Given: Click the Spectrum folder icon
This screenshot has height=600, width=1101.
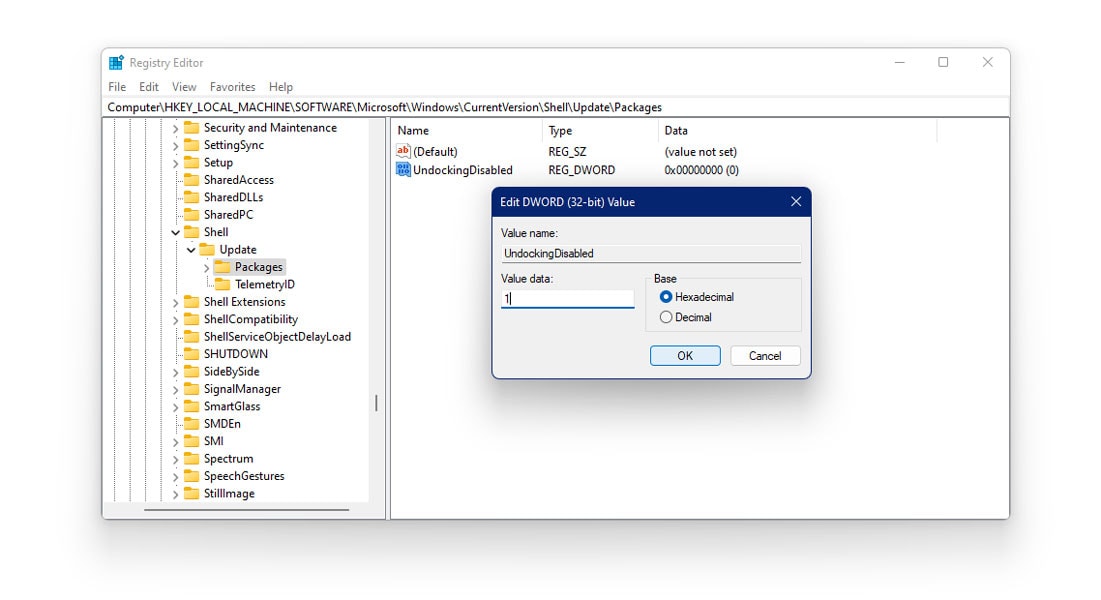Looking at the screenshot, I should [x=192, y=458].
